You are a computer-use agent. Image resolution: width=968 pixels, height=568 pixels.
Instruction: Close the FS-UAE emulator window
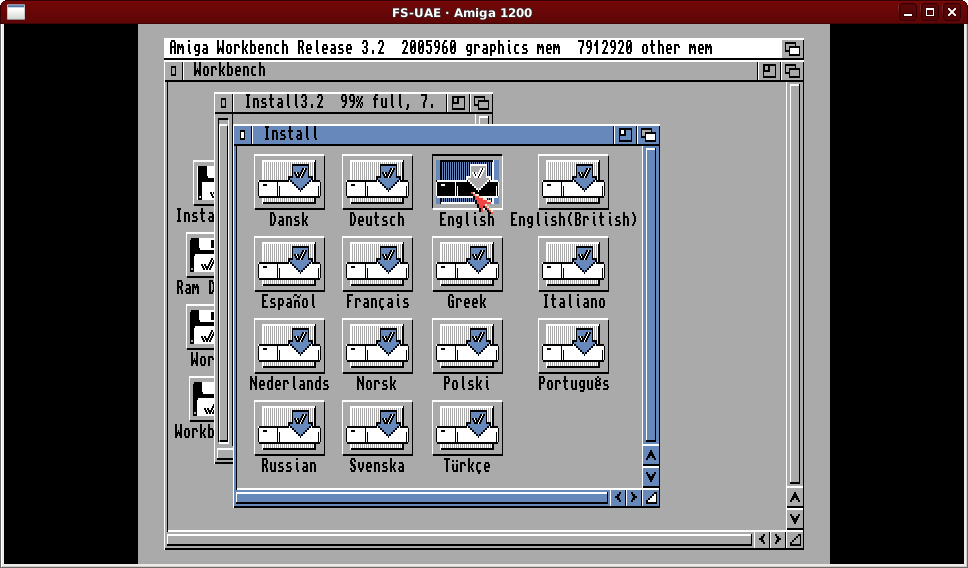click(952, 12)
